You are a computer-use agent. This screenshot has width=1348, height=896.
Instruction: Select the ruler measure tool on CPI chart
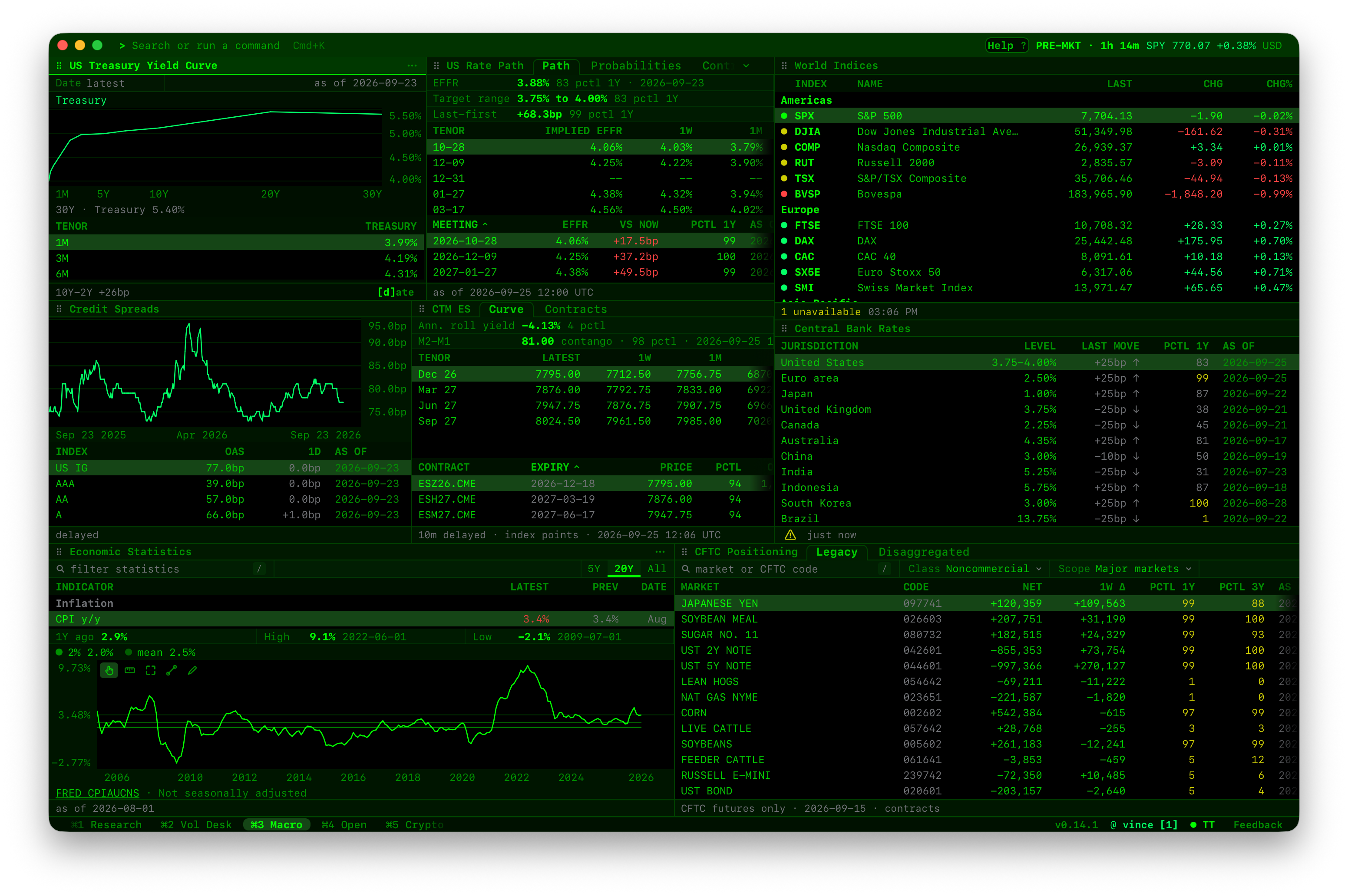pos(130,670)
